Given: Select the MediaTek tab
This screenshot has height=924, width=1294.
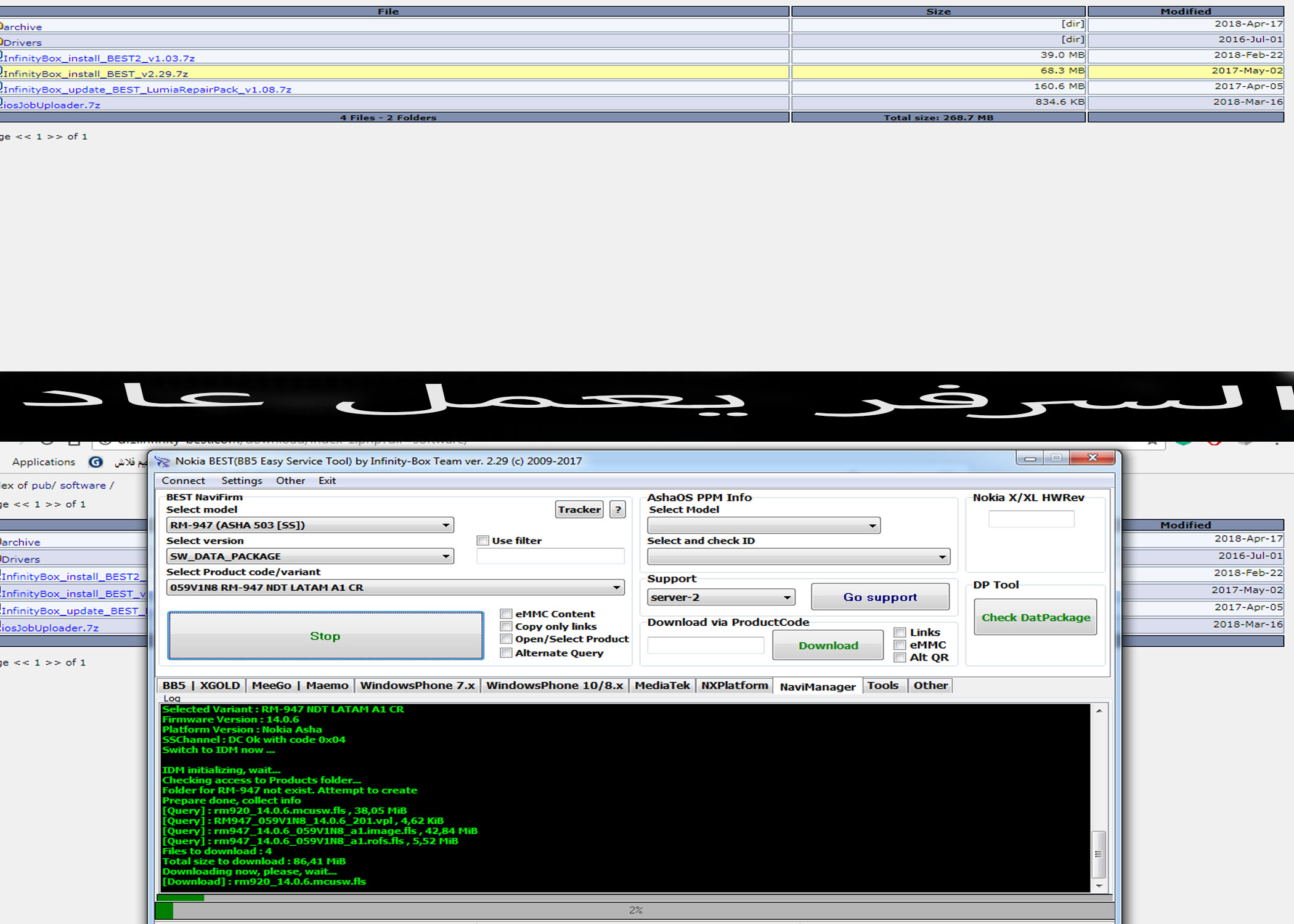Looking at the screenshot, I should click(662, 686).
